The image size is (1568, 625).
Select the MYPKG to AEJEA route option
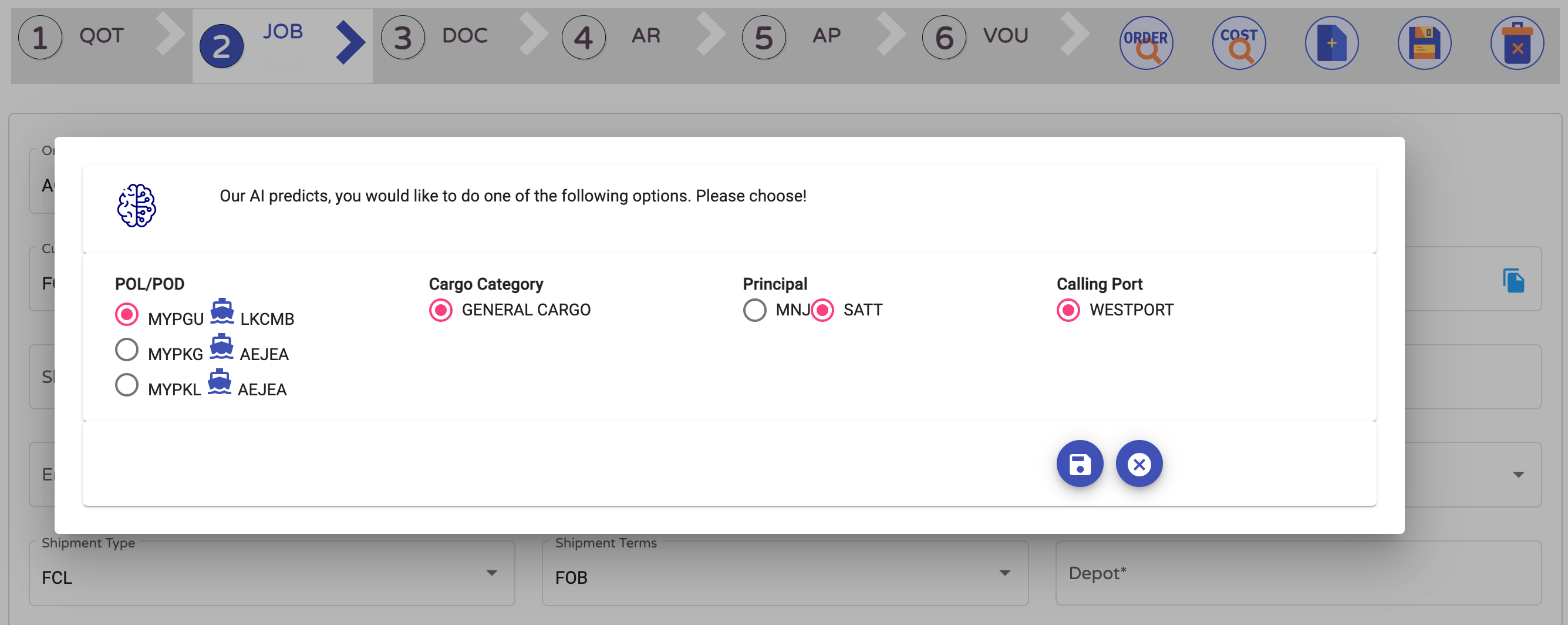coord(127,350)
